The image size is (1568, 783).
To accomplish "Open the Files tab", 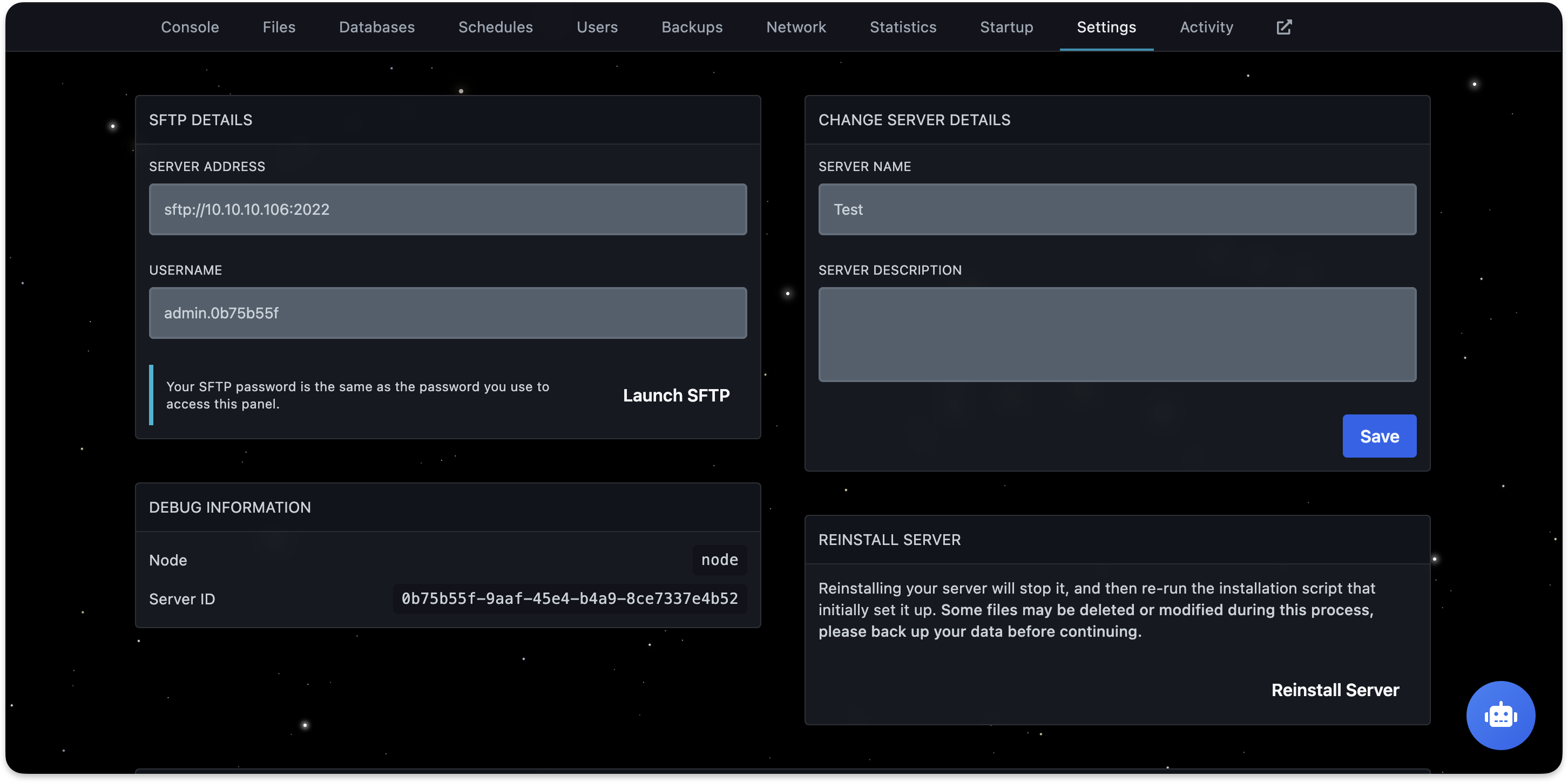I will (279, 28).
